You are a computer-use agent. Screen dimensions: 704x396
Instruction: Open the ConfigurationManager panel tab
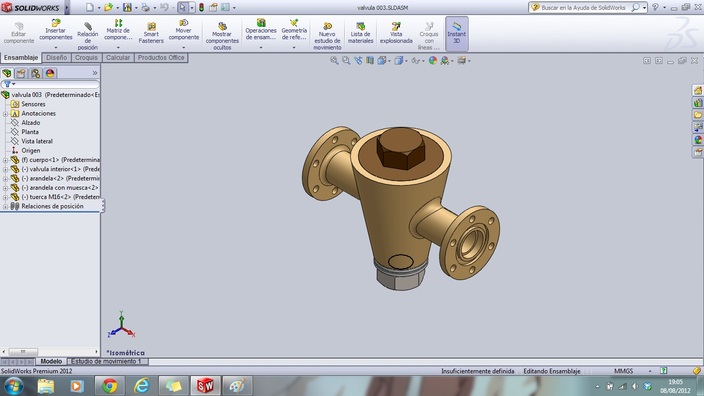point(35,73)
